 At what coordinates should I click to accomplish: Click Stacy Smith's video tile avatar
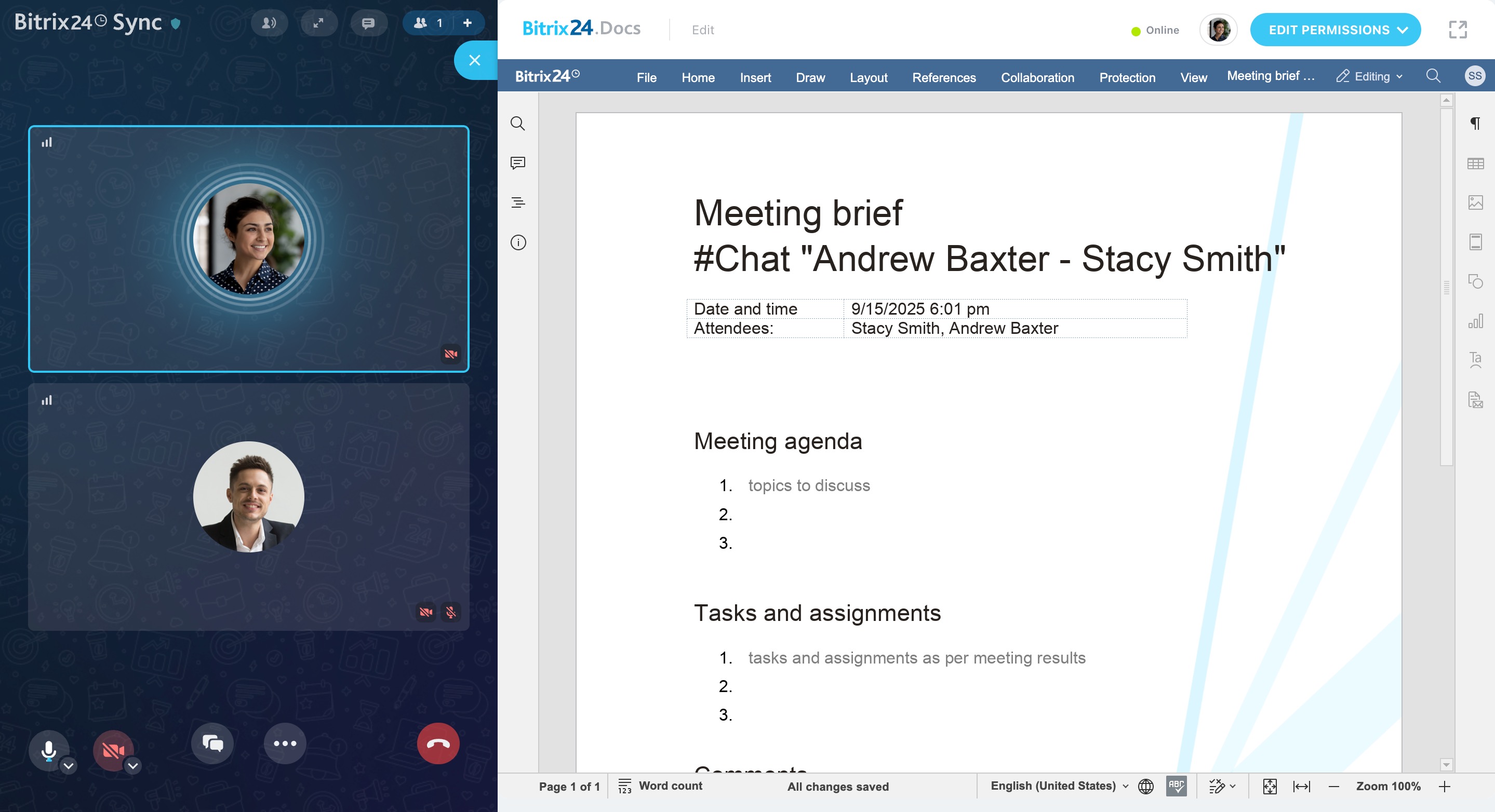tap(248, 239)
